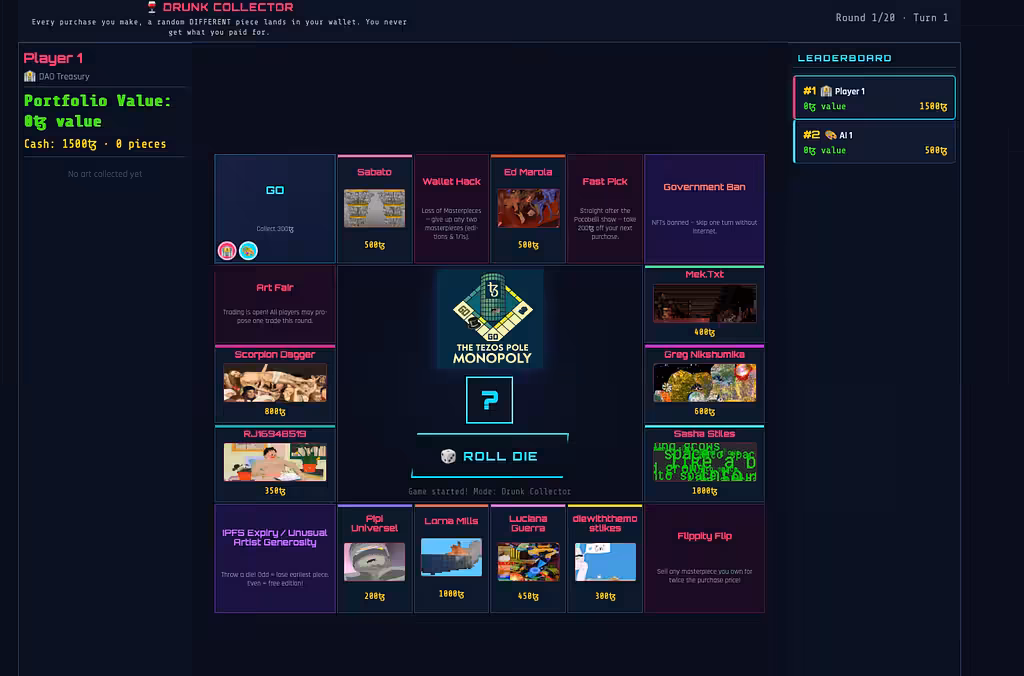Click the Player 1 name heading
The height and width of the screenshot is (676, 1024).
pos(53,58)
